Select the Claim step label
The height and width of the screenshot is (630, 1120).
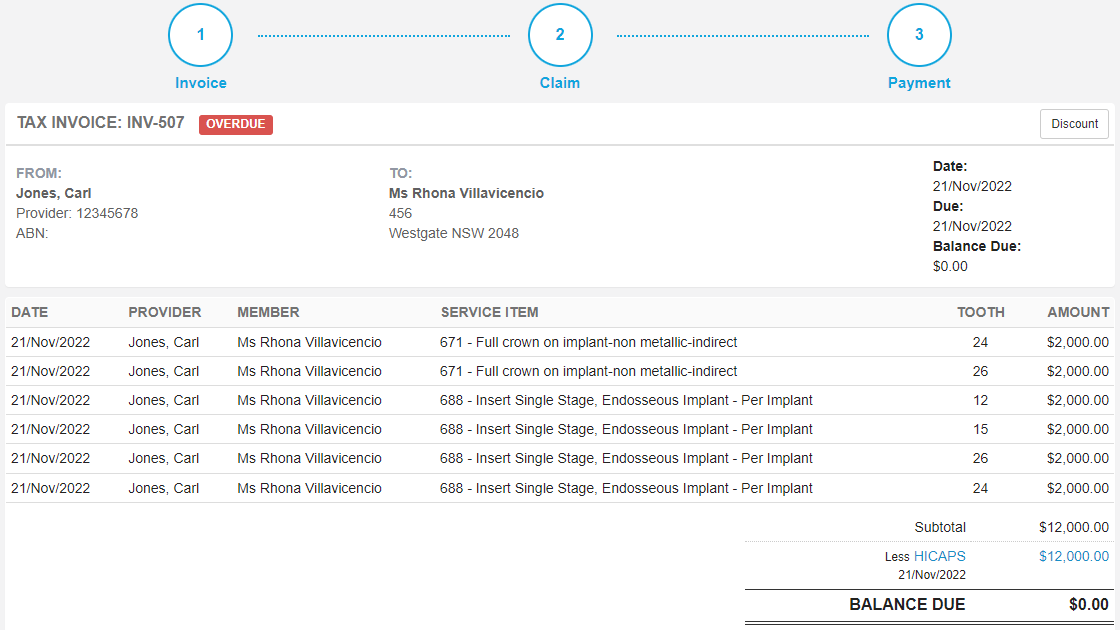click(560, 83)
